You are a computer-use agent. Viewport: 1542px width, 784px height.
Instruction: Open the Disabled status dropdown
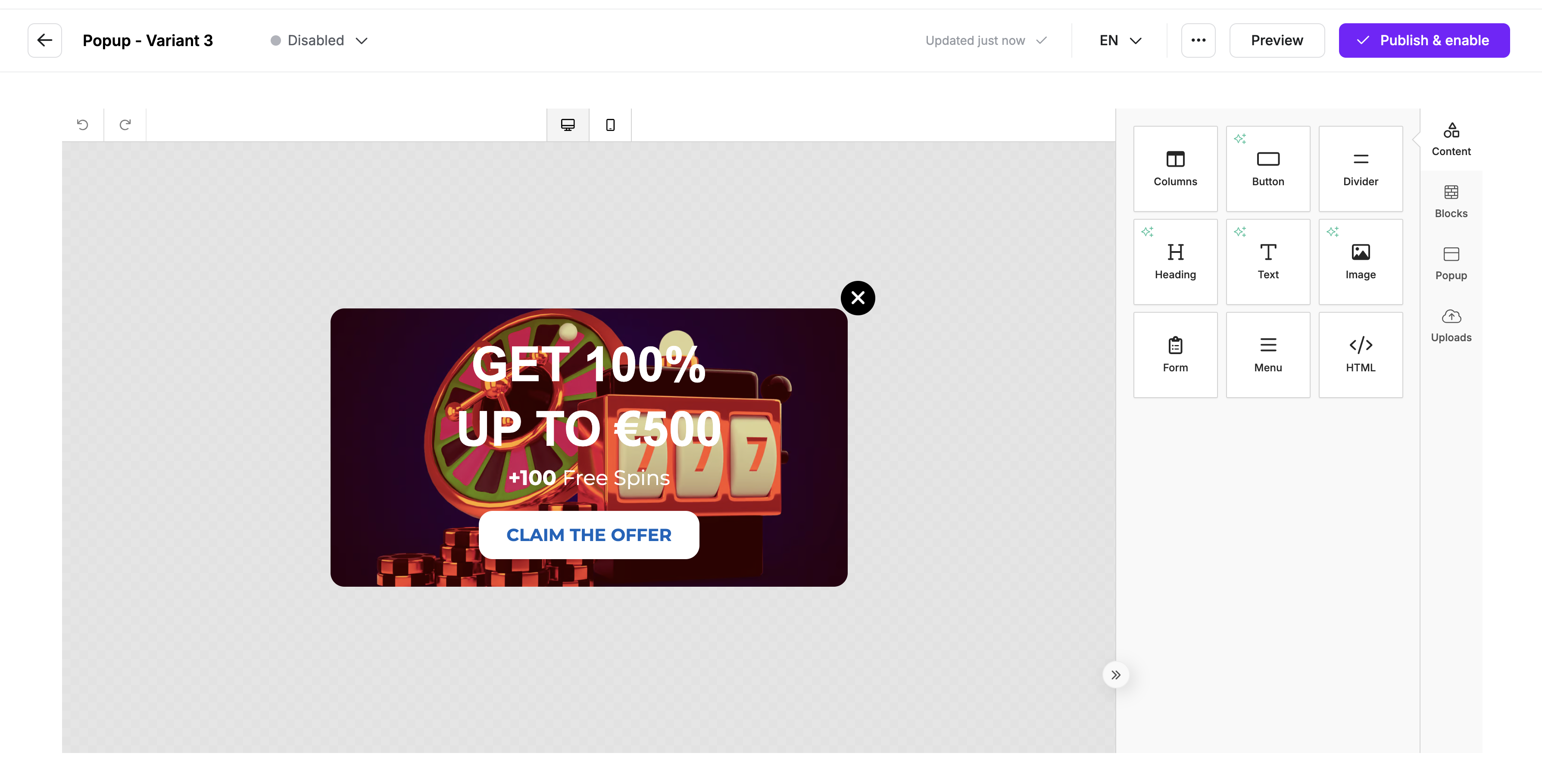tap(319, 40)
